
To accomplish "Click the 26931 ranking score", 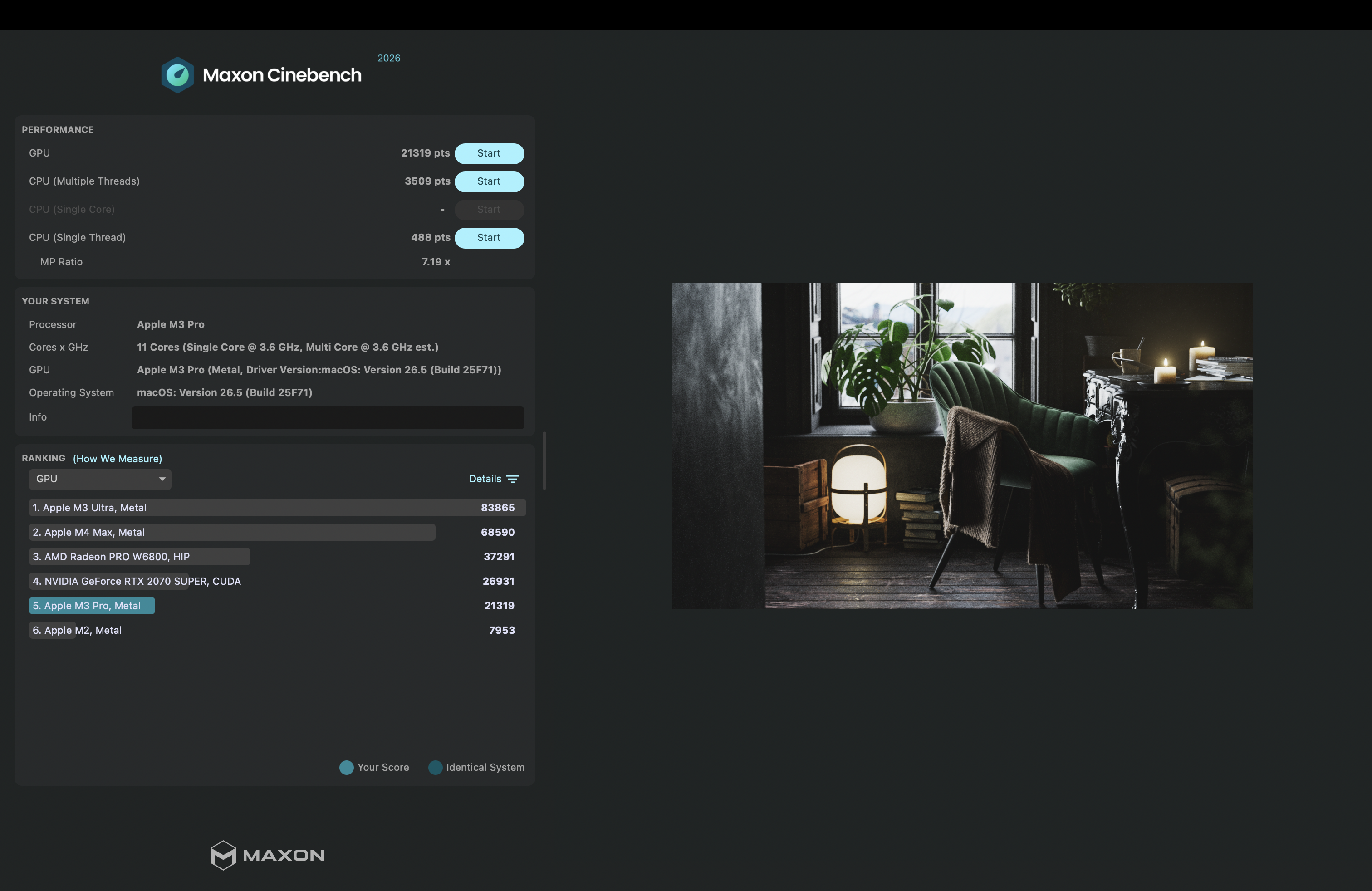I will (x=499, y=582).
